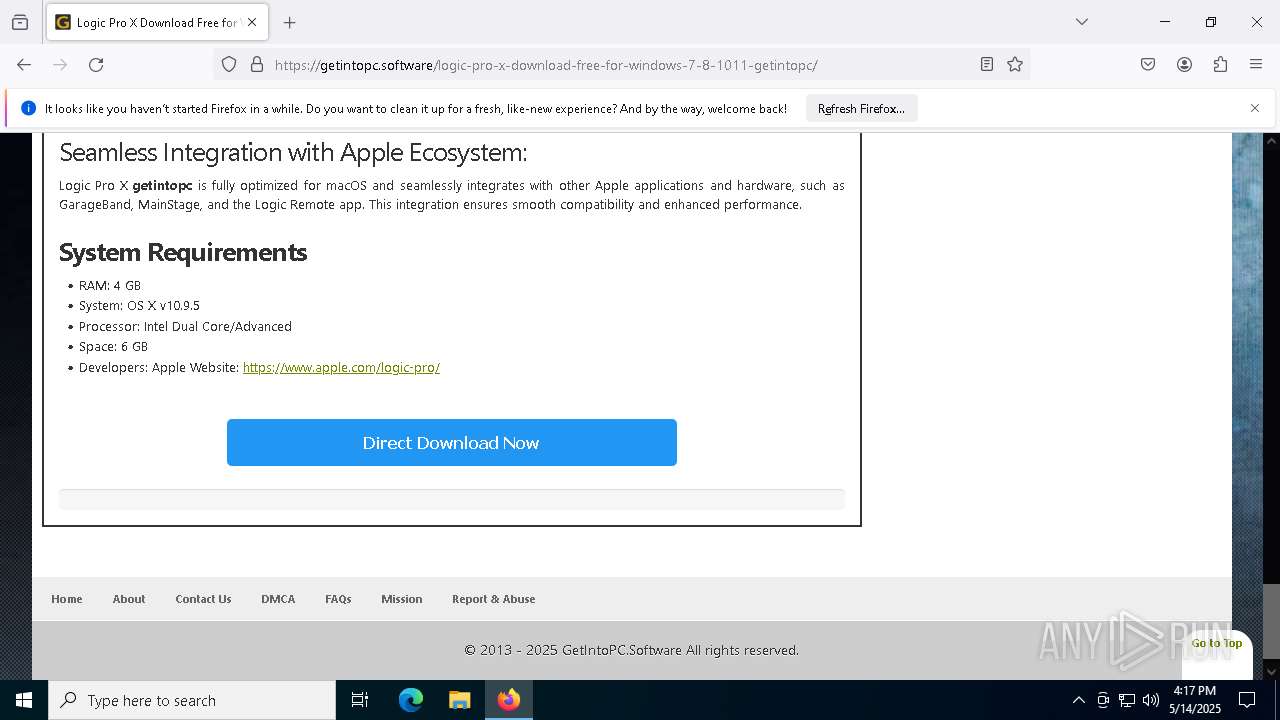Select the 'System: OS X v10.9.5' item
1280x720 pixels.
[139, 306]
